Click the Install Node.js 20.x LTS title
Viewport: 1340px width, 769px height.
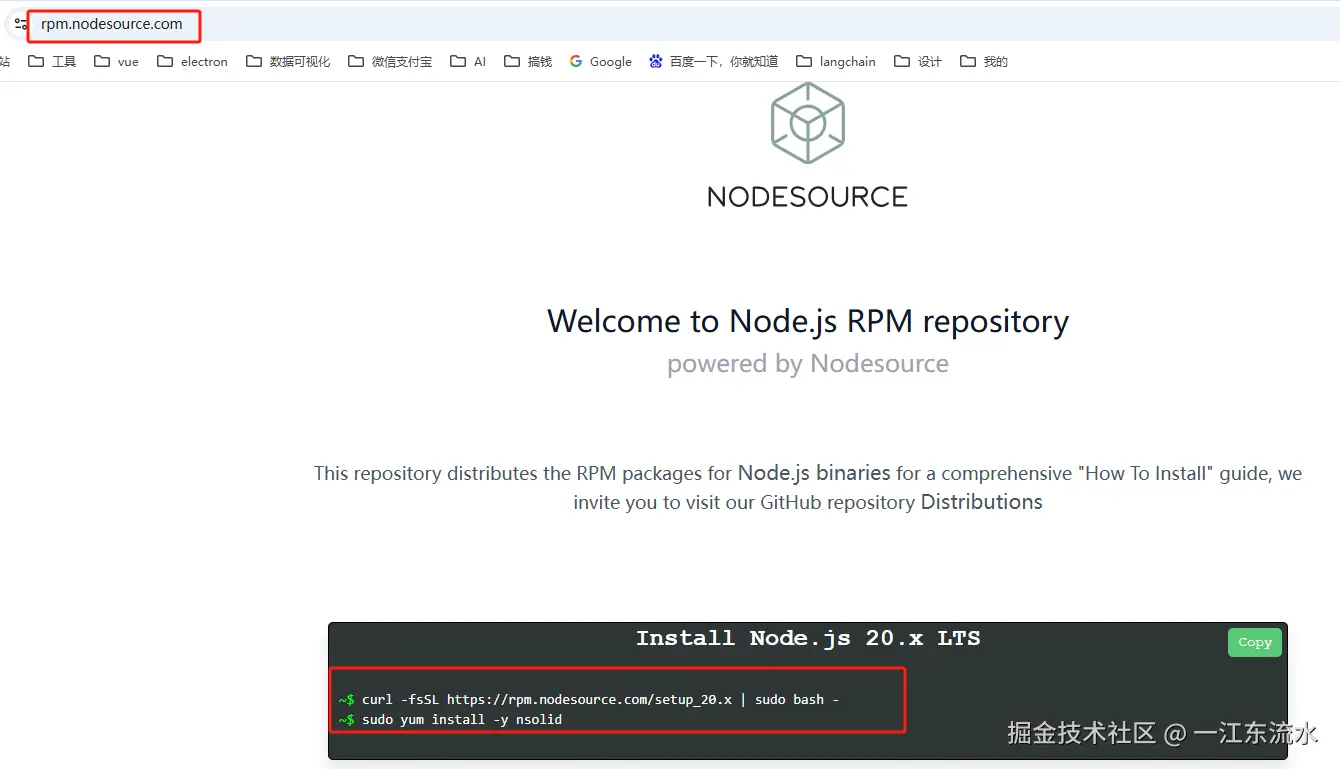point(808,638)
